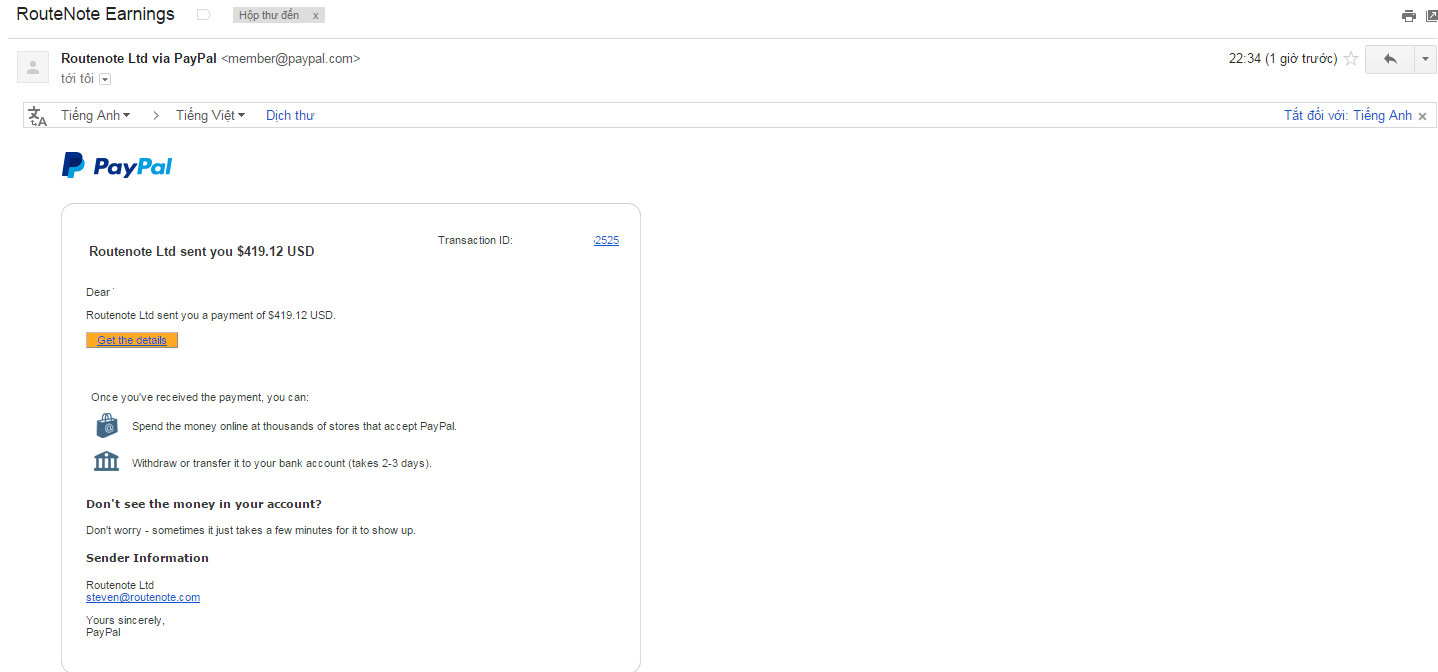Open the steven@routenote.com email link
Viewport: 1438px width, 672px height.
pyautogui.click(x=143, y=597)
